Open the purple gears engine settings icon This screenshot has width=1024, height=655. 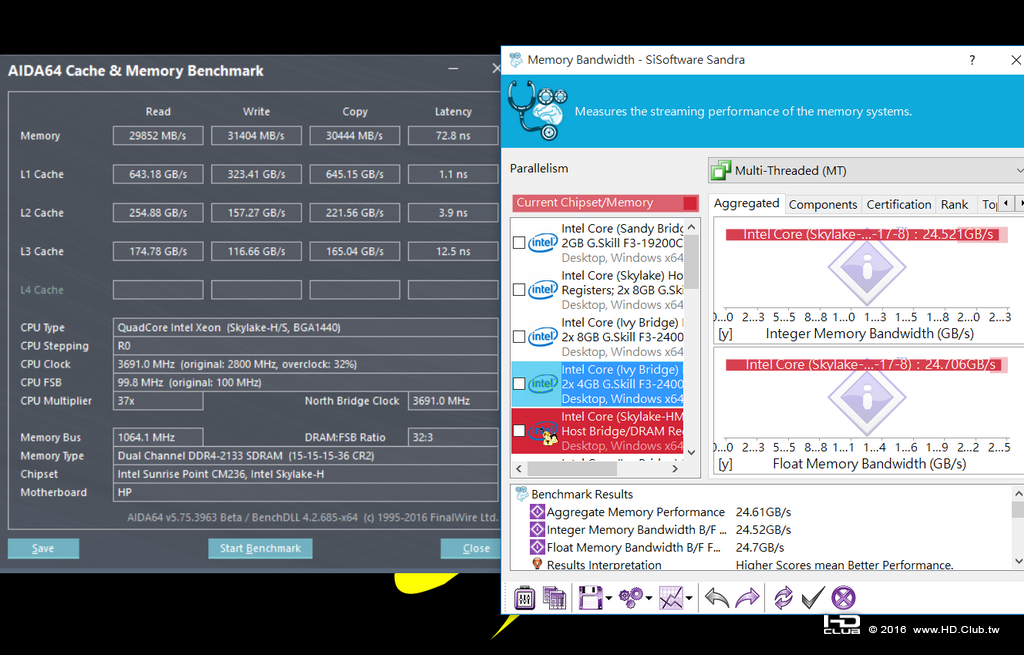click(631, 598)
